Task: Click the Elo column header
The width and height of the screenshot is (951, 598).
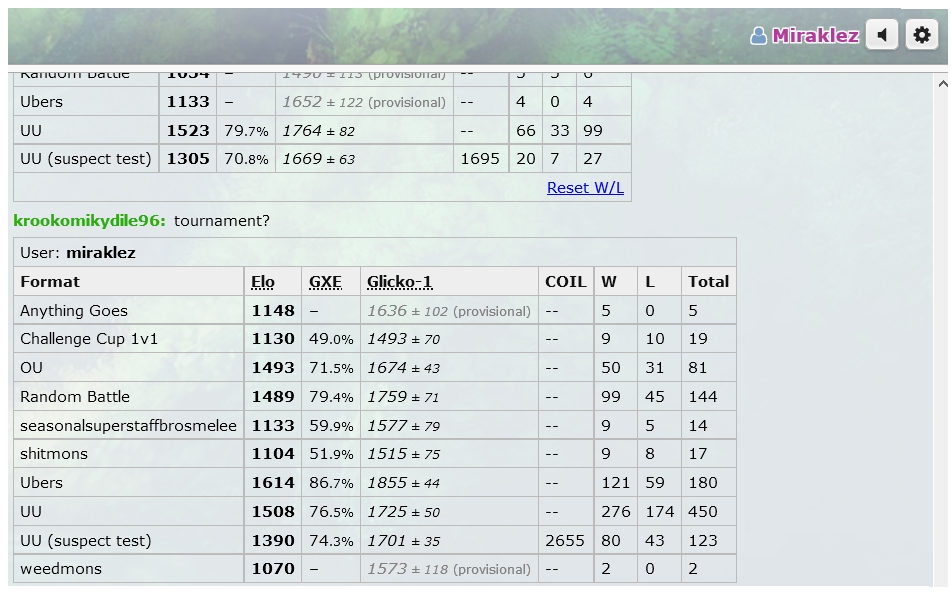Action: click(262, 282)
